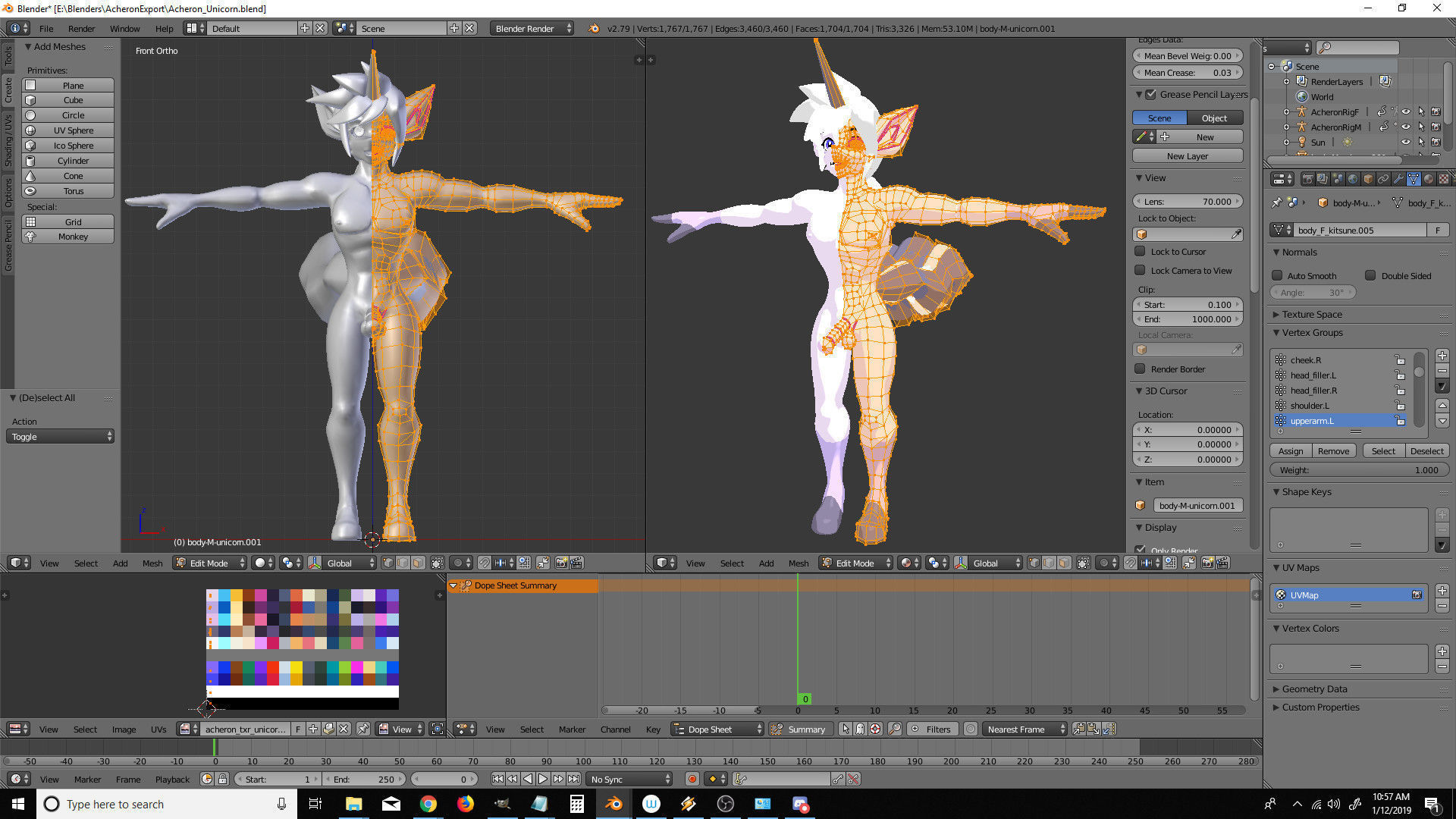1456x819 pixels.
Task: Adjust the vertex group Weight slider
Action: (x=1359, y=469)
